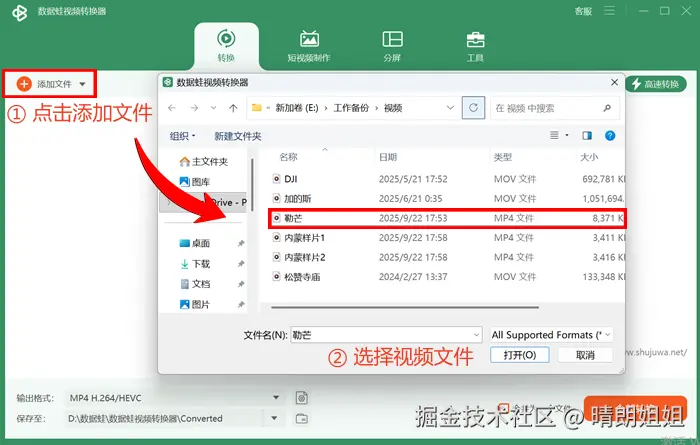This screenshot has width=700, height=445.
Task: Open the 组织 menu
Action: (x=182, y=136)
